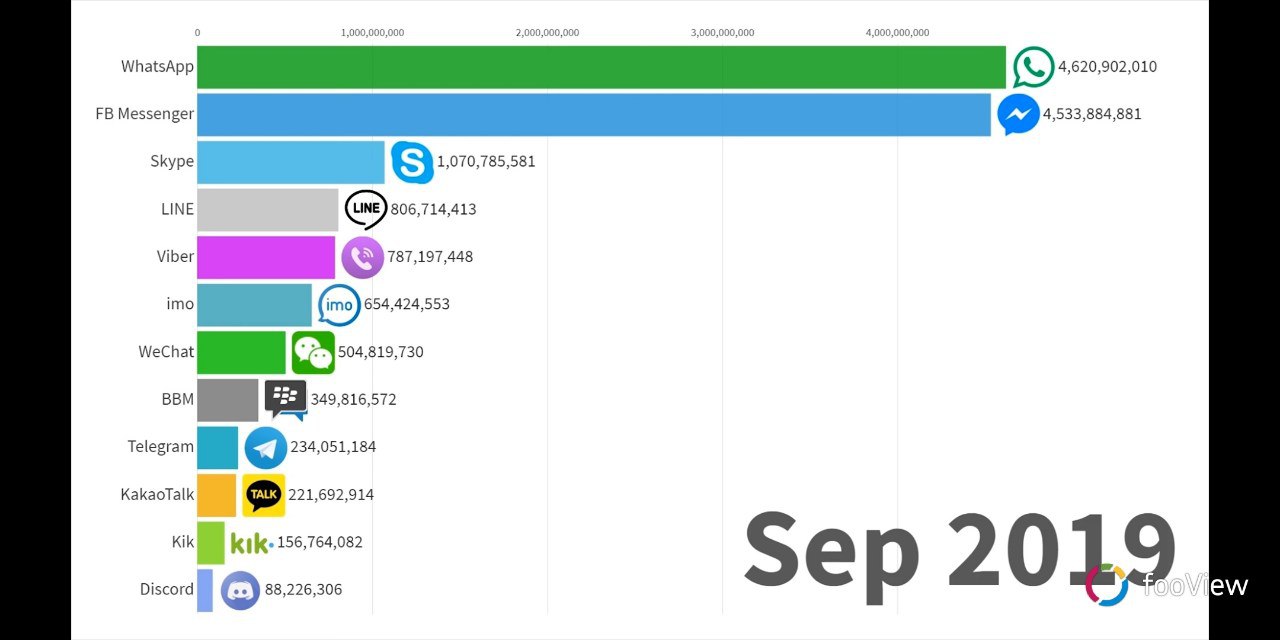1280x640 pixels.
Task: Click the value 4,620,902,010
Action: [1107, 67]
